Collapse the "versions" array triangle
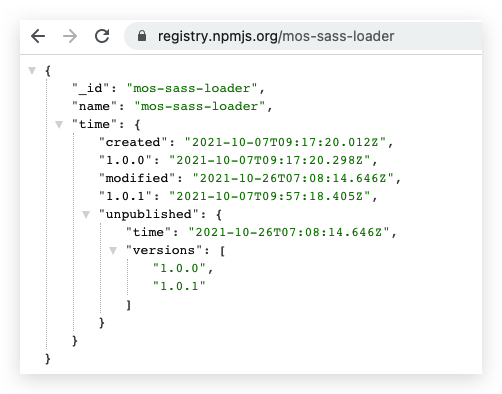The height and width of the screenshot is (394, 502). click(113, 250)
